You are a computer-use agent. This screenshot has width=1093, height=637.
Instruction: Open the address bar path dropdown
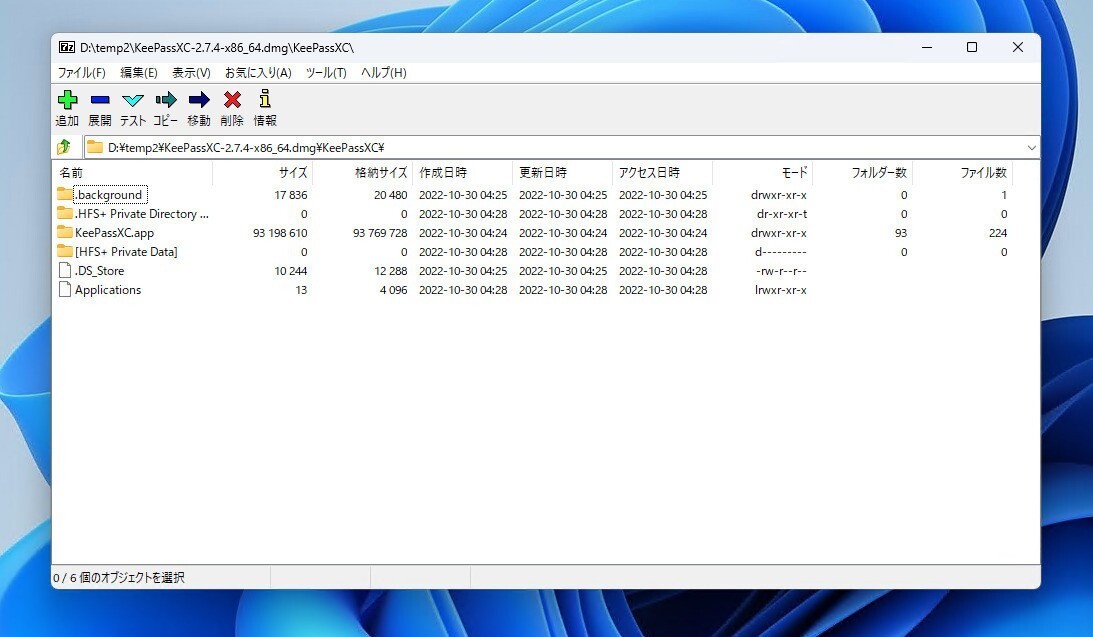tap(1030, 146)
